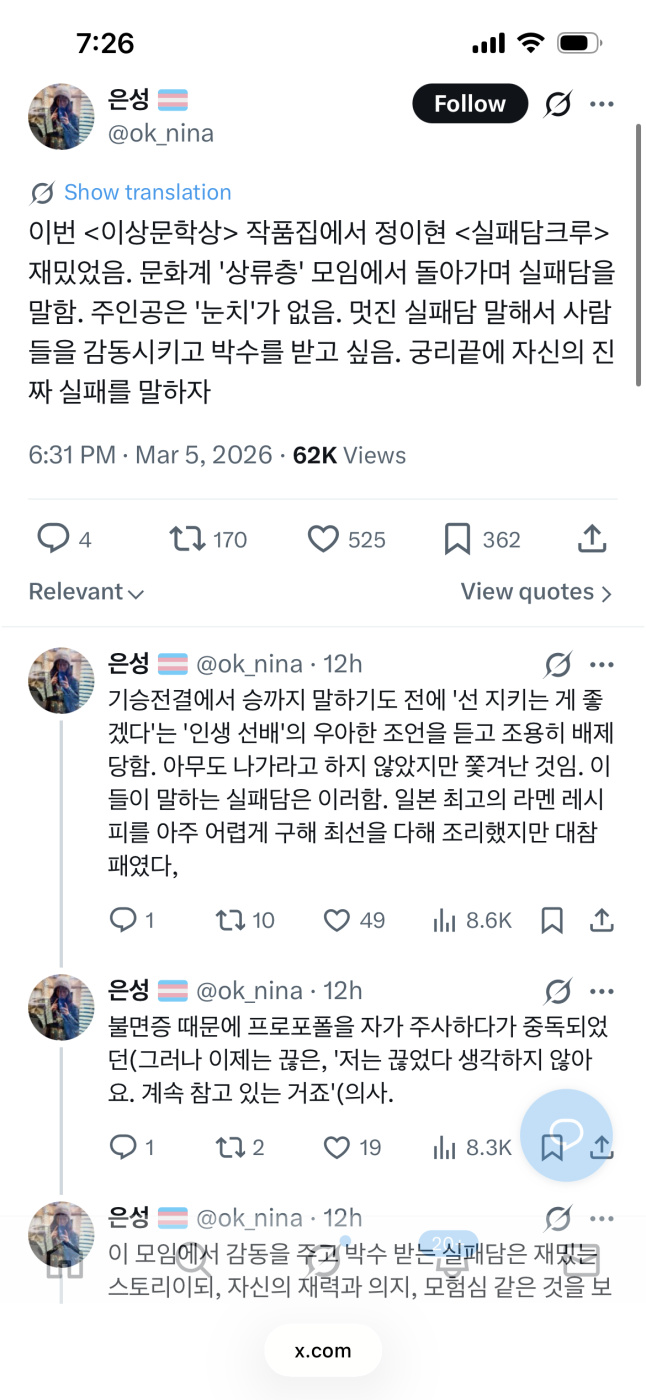Like the reply with 49 likes

coord(337,920)
